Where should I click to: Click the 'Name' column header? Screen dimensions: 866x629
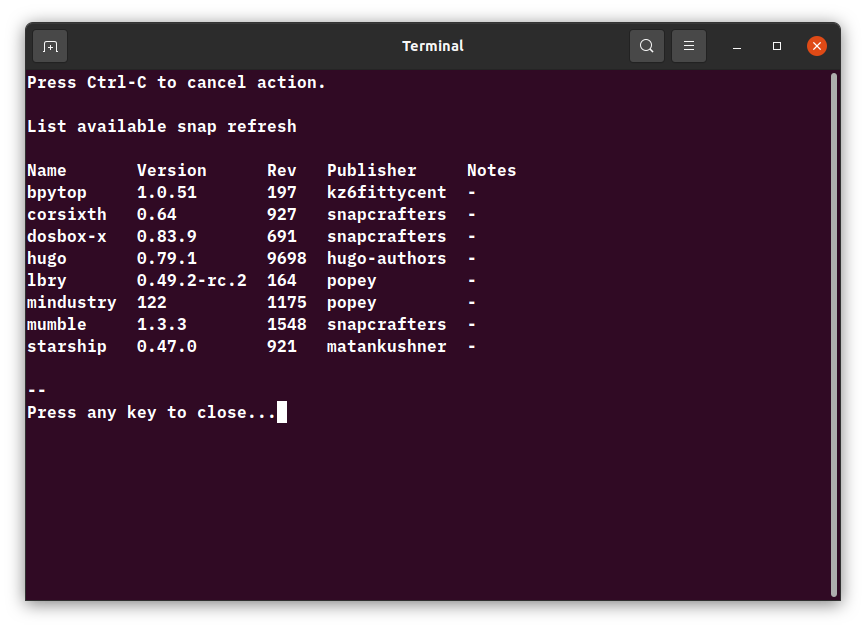point(47,170)
